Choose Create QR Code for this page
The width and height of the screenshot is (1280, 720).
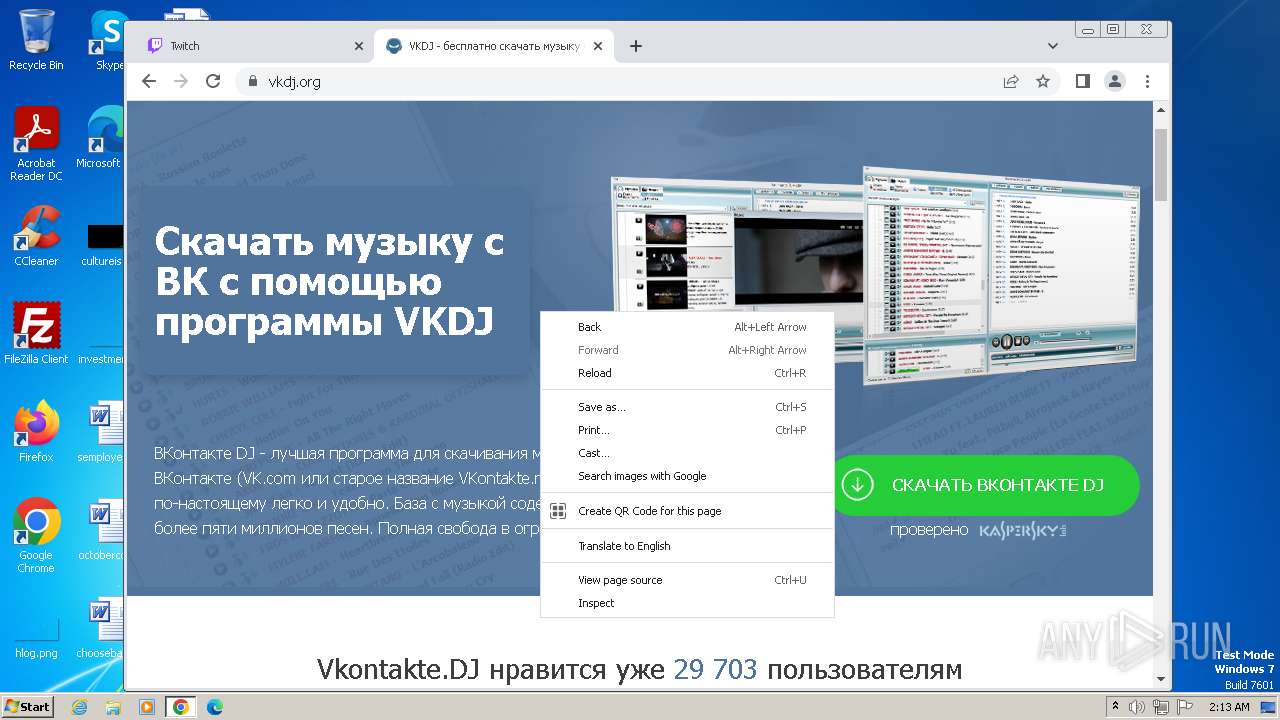click(687, 511)
